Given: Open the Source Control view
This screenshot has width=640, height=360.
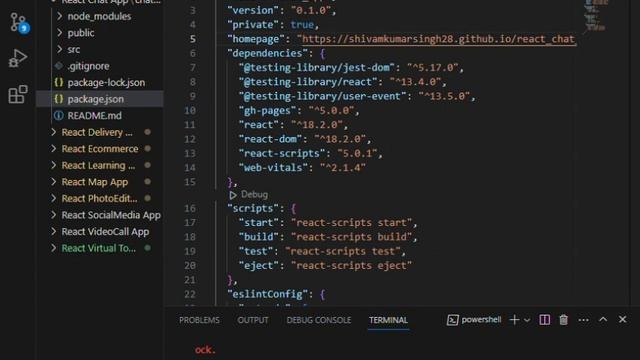Looking at the screenshot, I should click(x=19, y=23).
